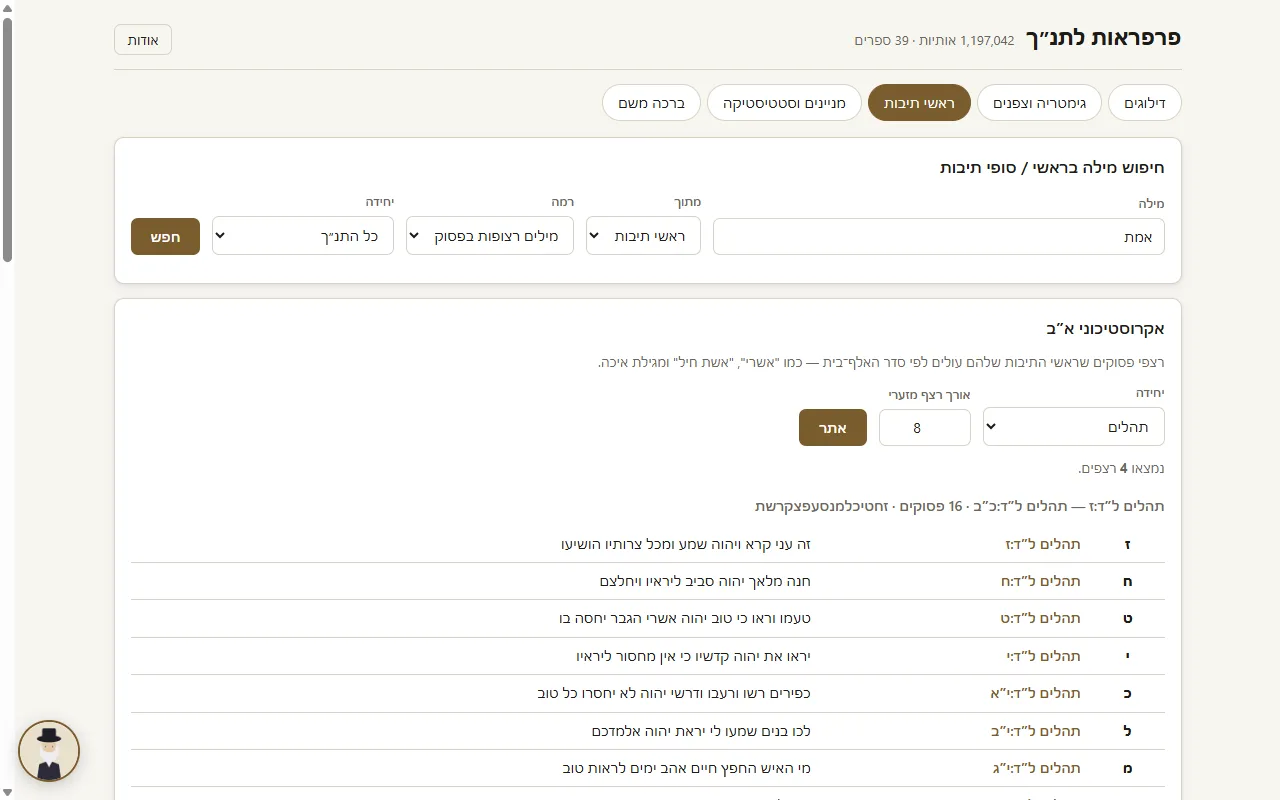The image size is (1280, 800).
Task: Open the verse link תהלים ל״ד:י״א
Action: tap(1036, 693)
